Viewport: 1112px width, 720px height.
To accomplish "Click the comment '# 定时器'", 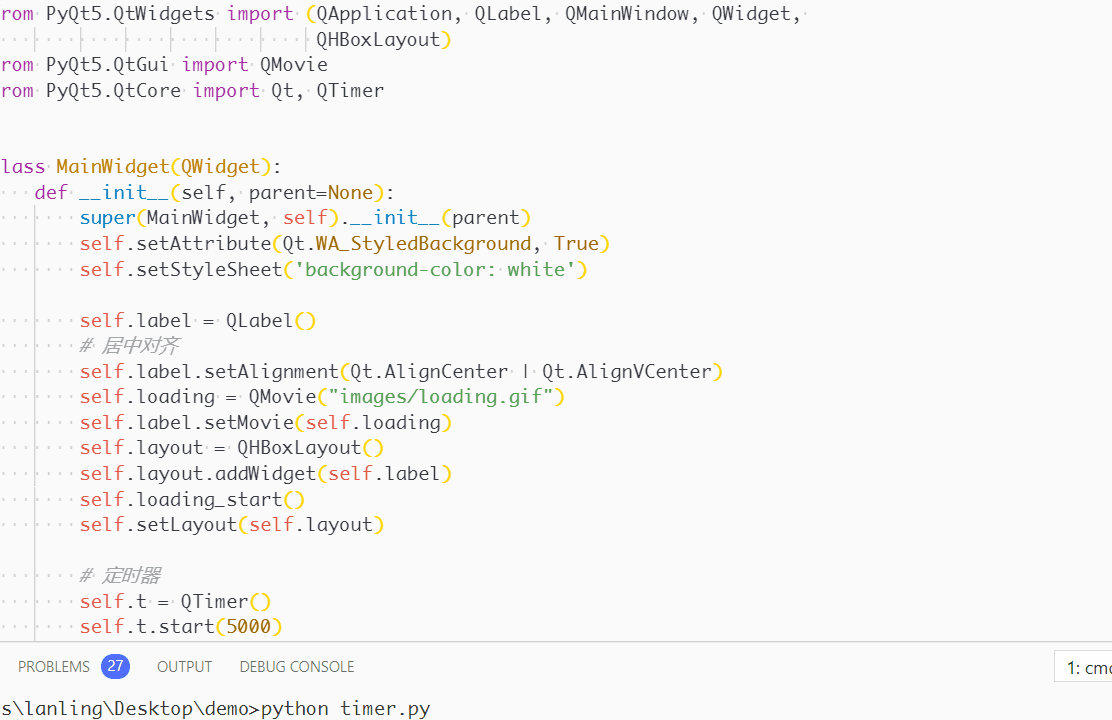I will (120, 576).
